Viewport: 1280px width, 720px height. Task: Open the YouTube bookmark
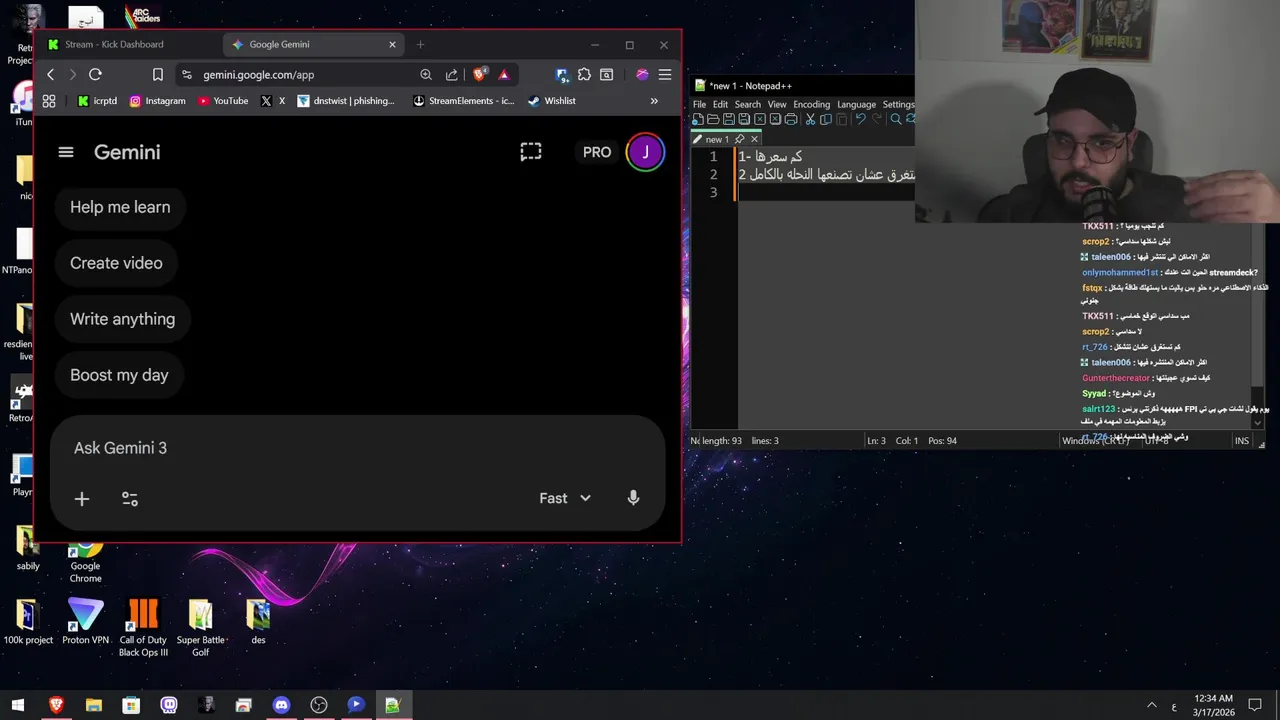point(223,101)
